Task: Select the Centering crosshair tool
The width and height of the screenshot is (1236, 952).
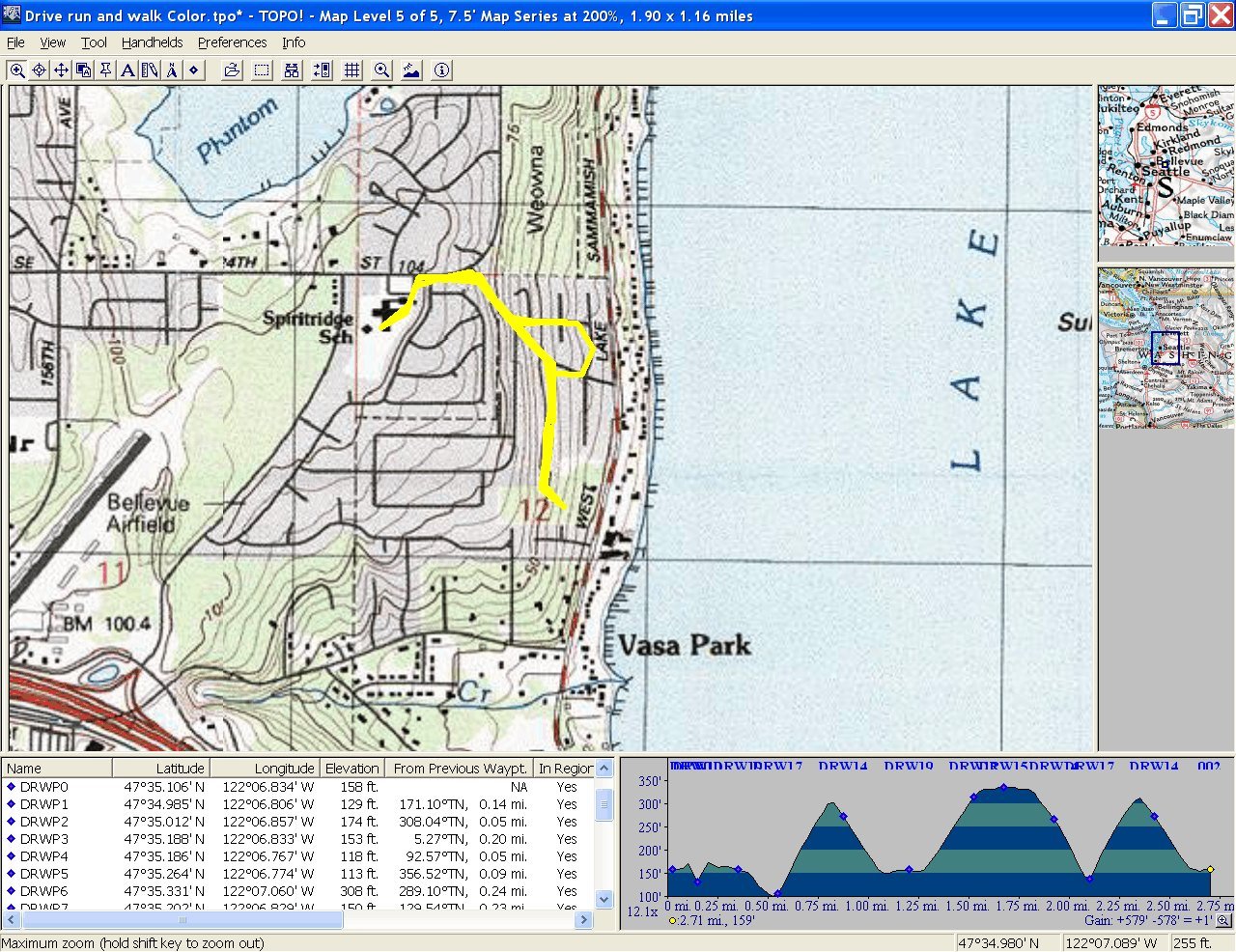Action: [x=40, y=70]
